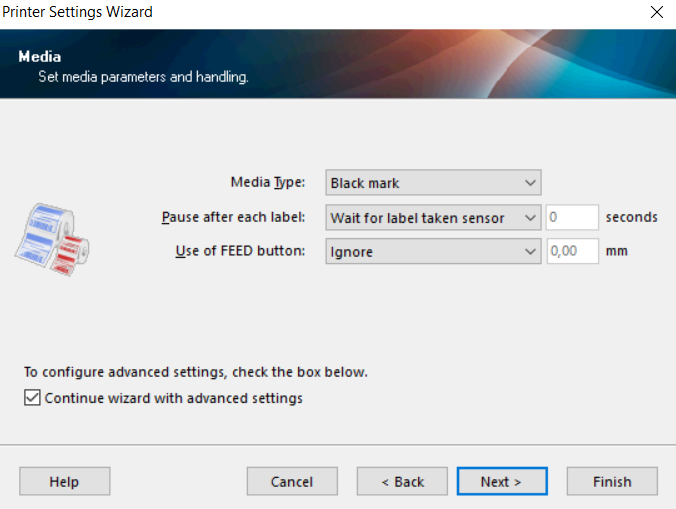The width and height of the screenshot is (676, 509).
Task: Proceed with the Next > button
Action: (x=502, y=481)
